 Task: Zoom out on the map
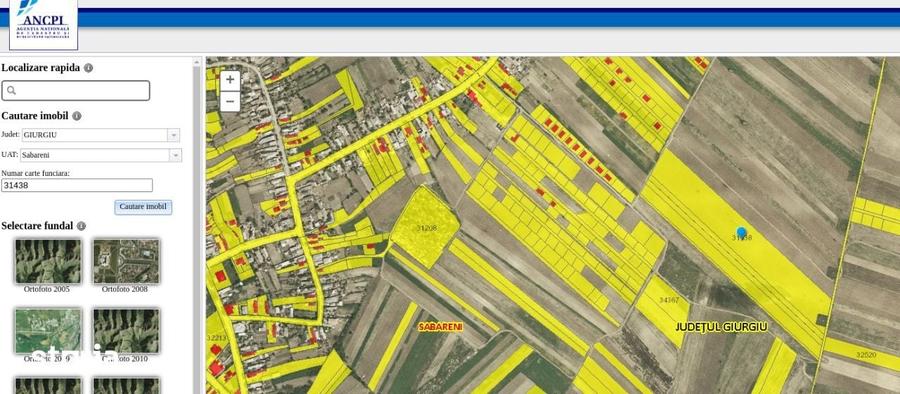pos(230,102)
